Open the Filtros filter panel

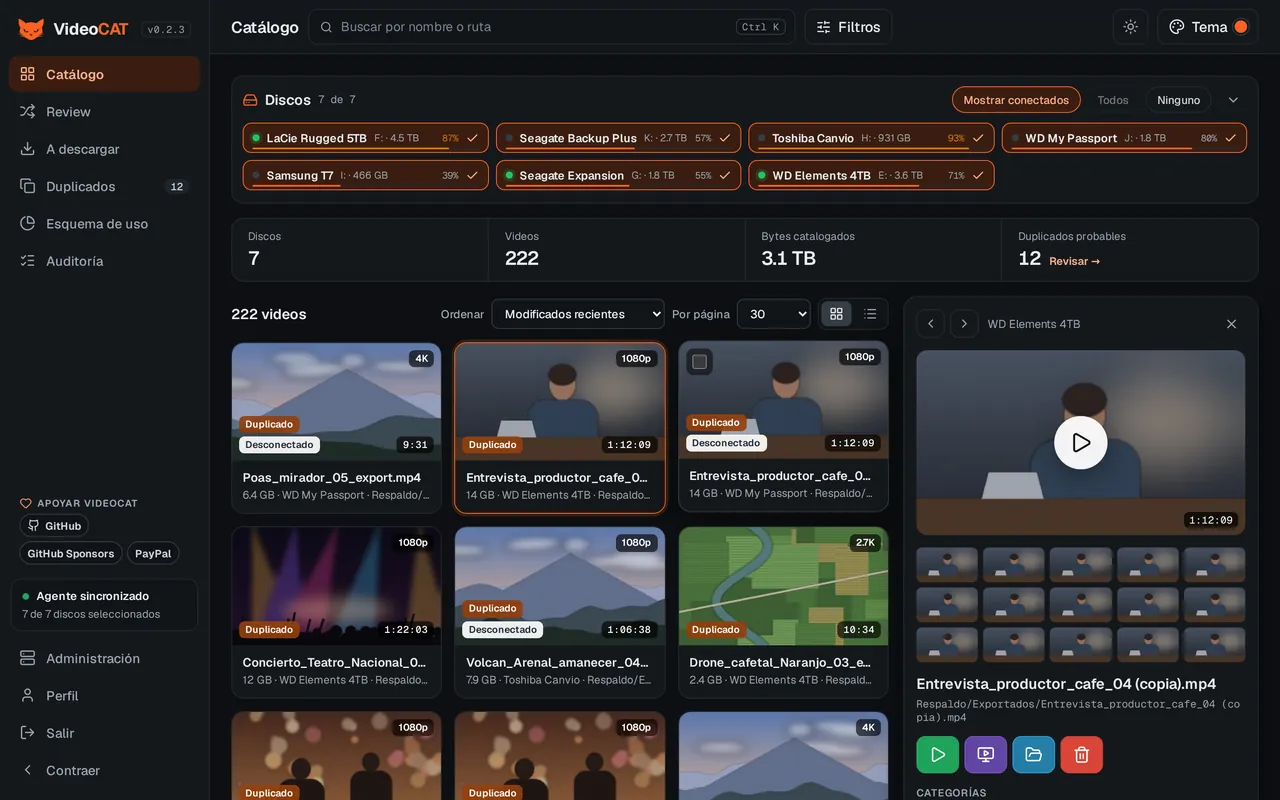[848, 27]
